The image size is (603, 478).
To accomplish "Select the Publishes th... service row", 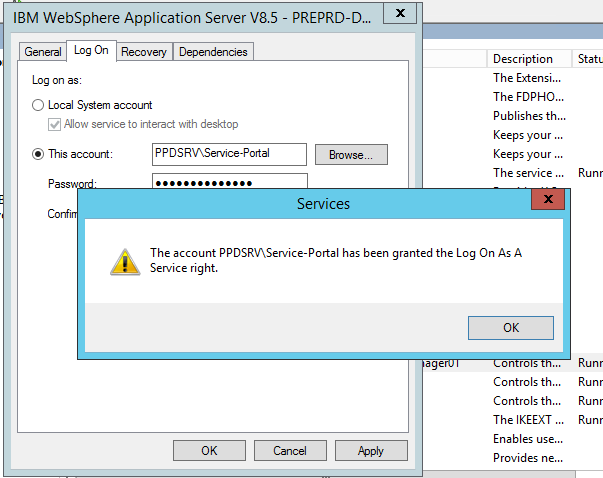I will coord(529,116).
